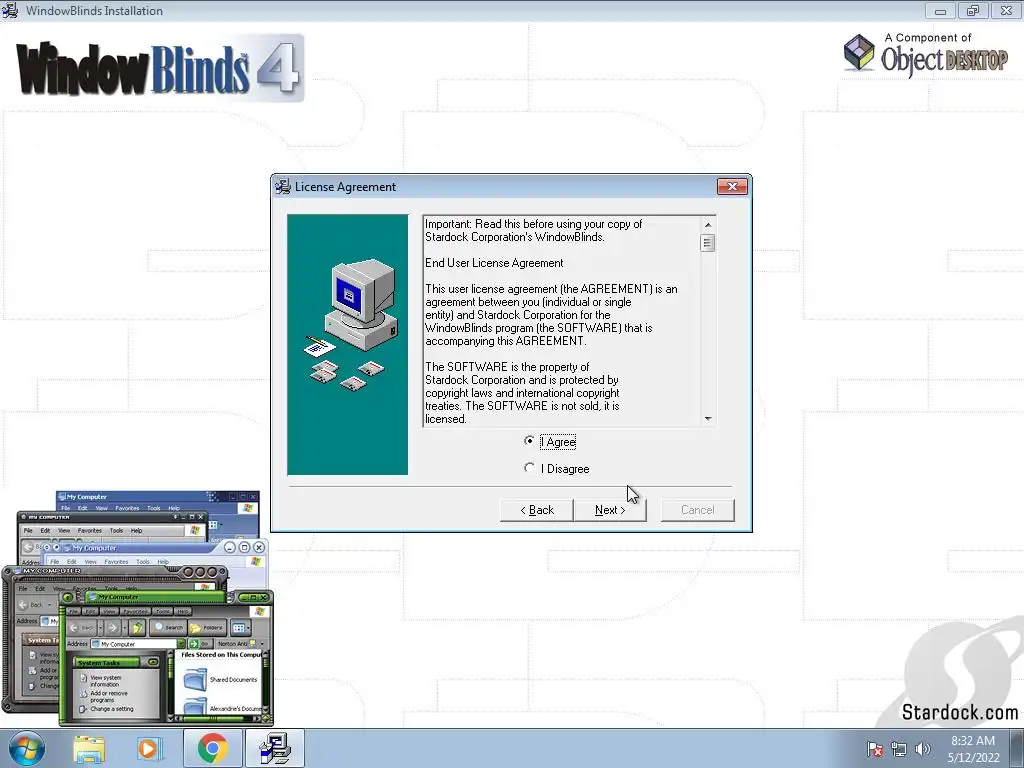1024x768 pixels.
Task: Click the WindowBlinds Installation title bar icon
Action: [10, 10]
